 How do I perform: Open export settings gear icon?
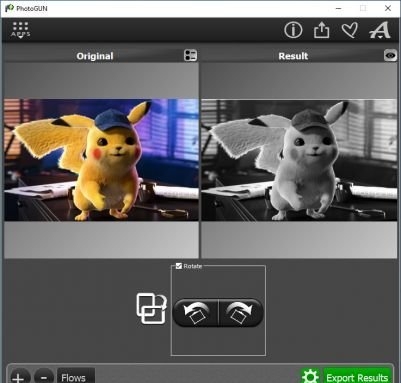click(x=310, y=377)
